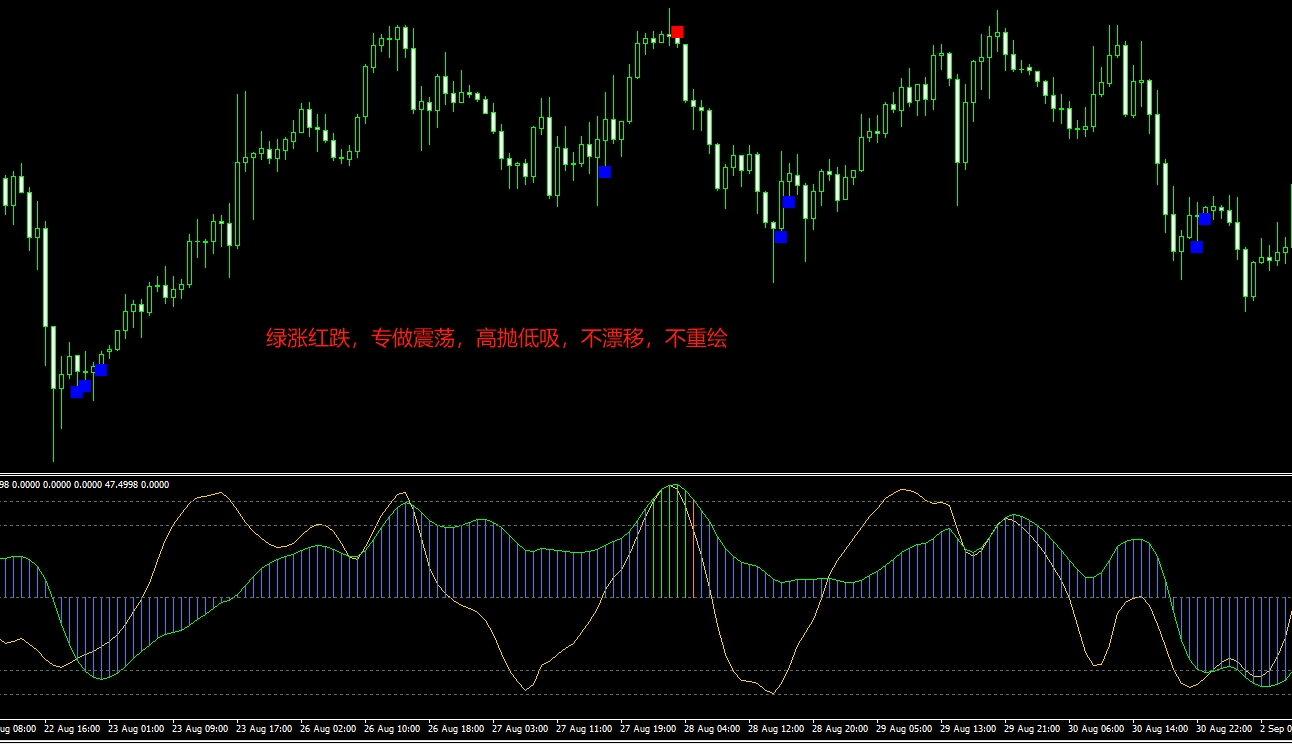
Task: Click the 28 Aug 04:00 time axis label
Action: point(712,729)
